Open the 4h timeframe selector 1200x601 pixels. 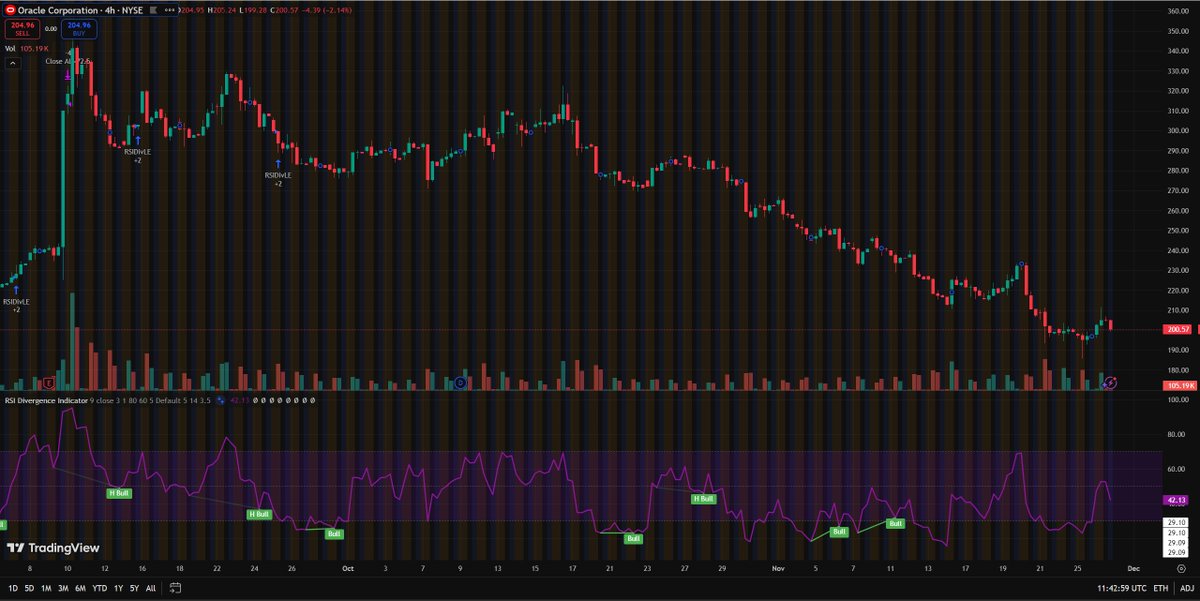tap(110, 10)
